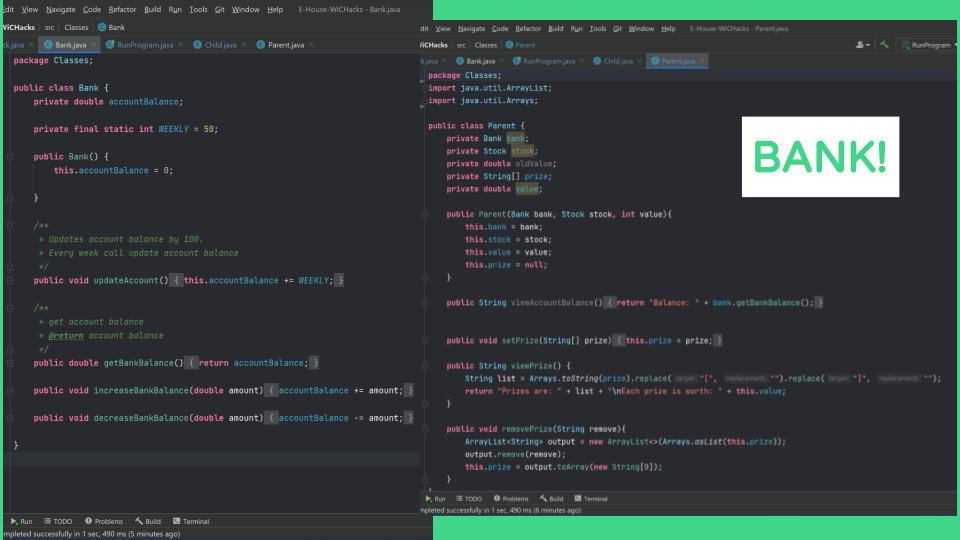Click 'import java.util.ArrayList;' line in Parent.java
The height and width of the screenshot is (540, 960).
[490, 88]
